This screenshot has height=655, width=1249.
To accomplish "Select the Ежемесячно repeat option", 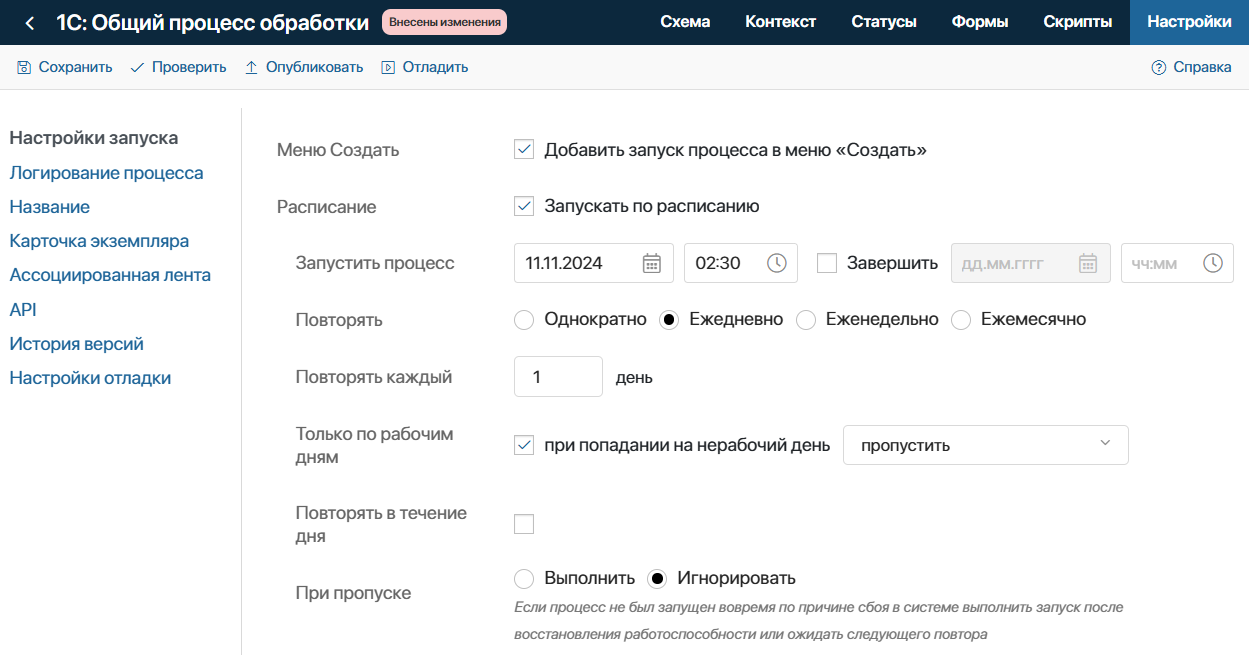I will click(x=961, y=320).
